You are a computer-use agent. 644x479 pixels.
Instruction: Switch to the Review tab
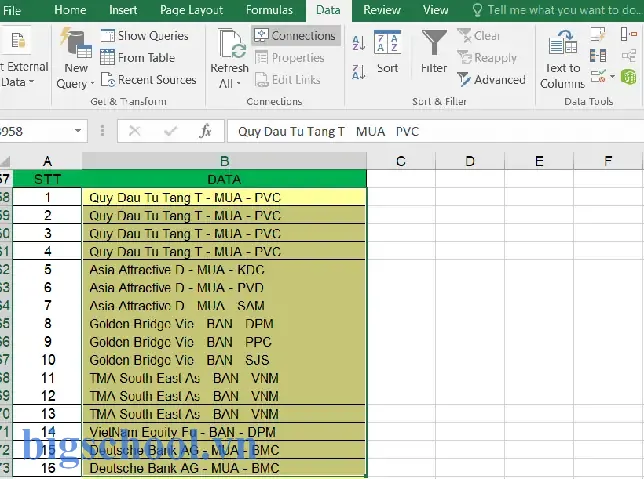point(382,10)
